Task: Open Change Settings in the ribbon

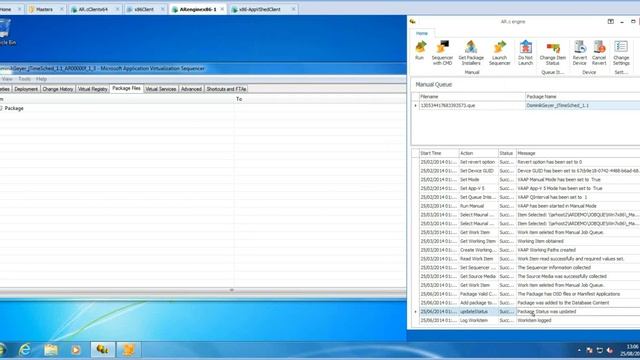Action: [621, 53]
